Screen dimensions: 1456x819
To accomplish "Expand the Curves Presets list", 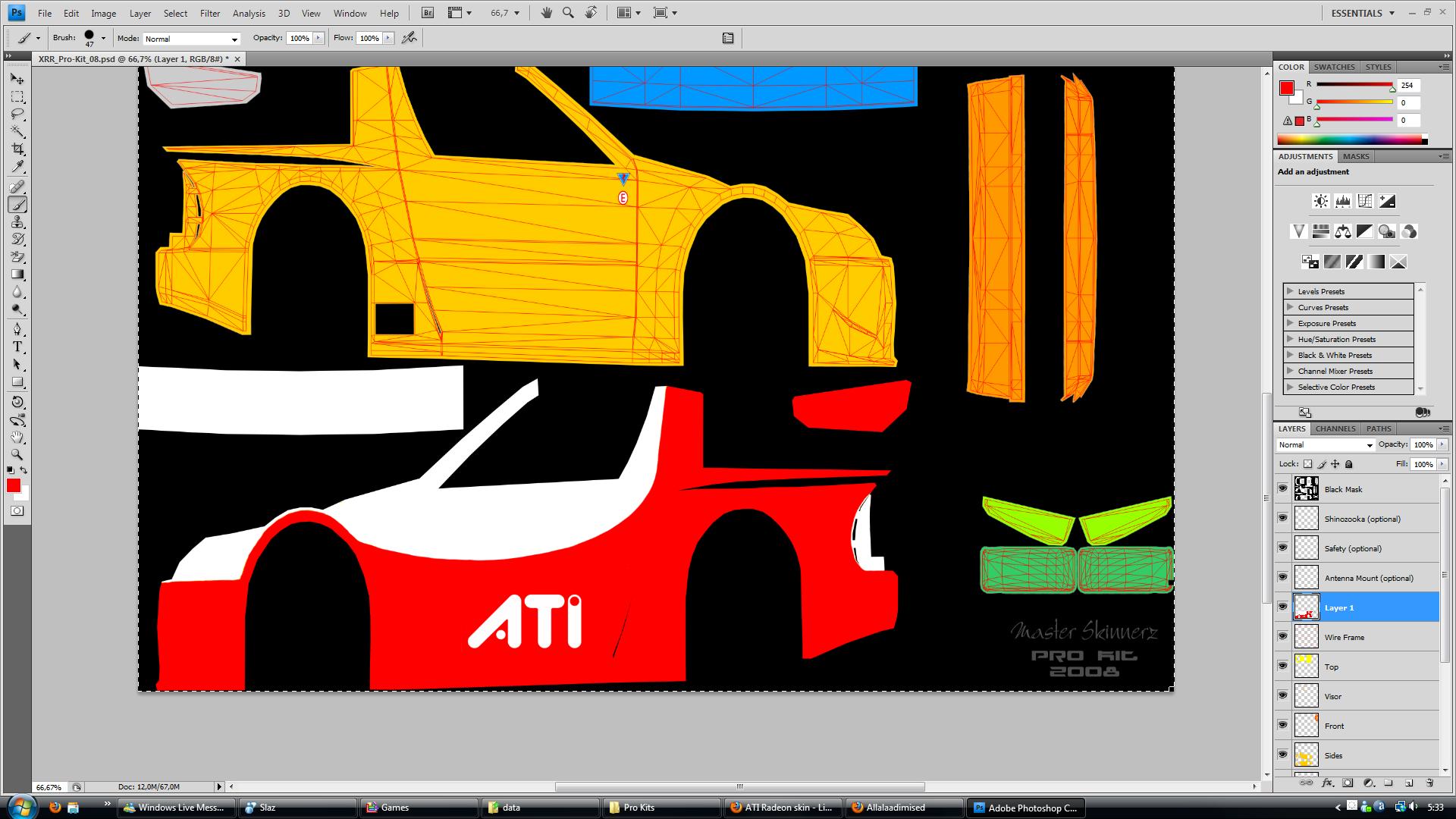I will pyautogui.click(x=1290, y=307).
